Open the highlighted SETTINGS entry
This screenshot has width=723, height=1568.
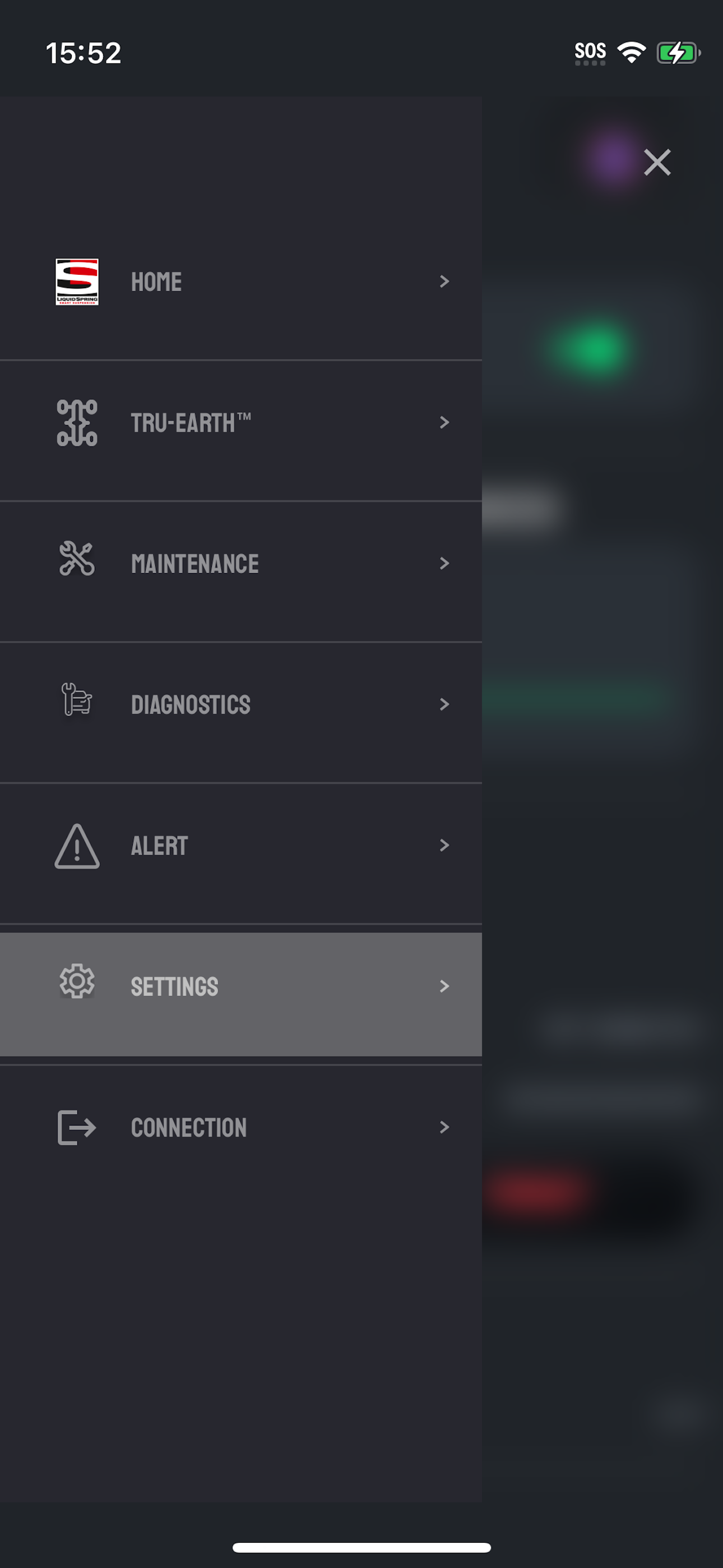click(x=241, y=994)
